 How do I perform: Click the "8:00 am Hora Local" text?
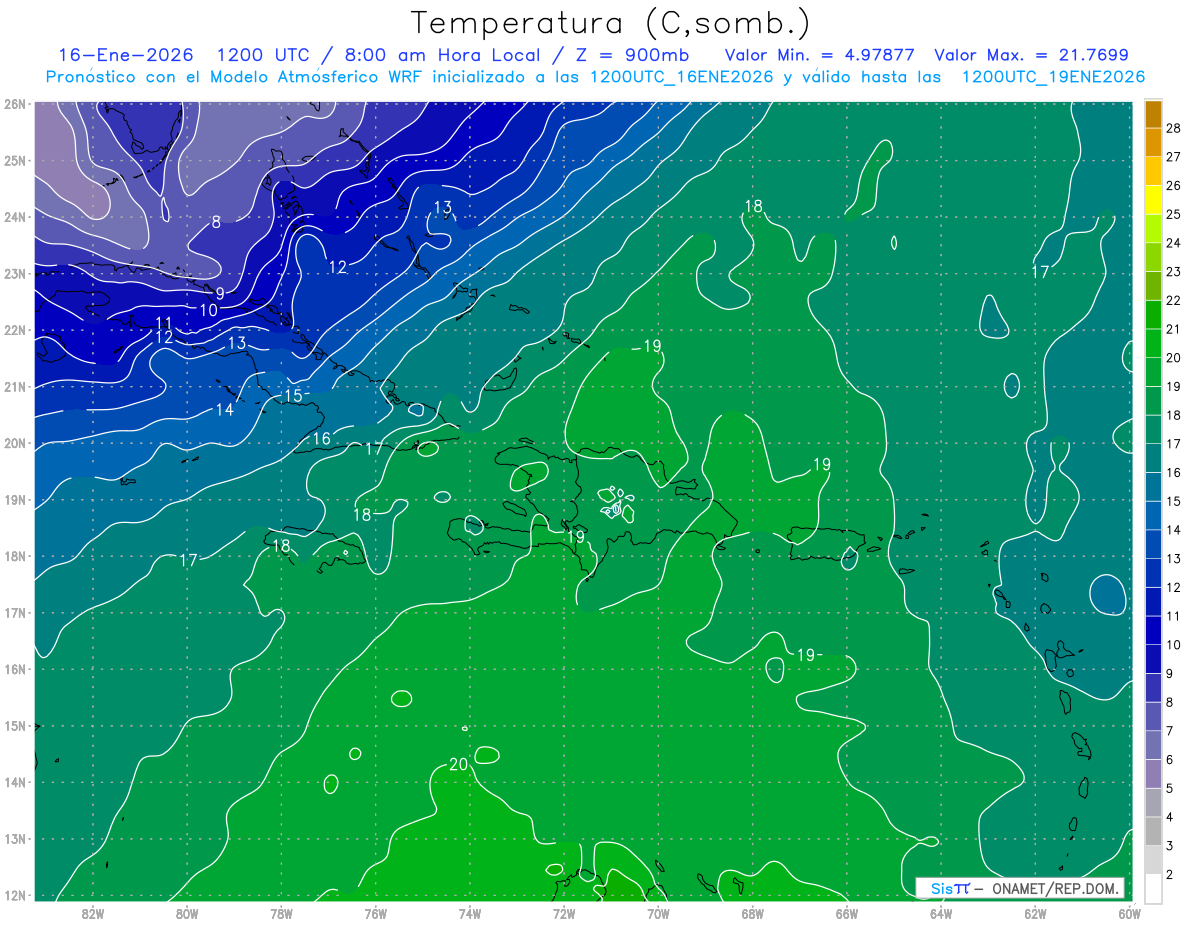[441, 55]
